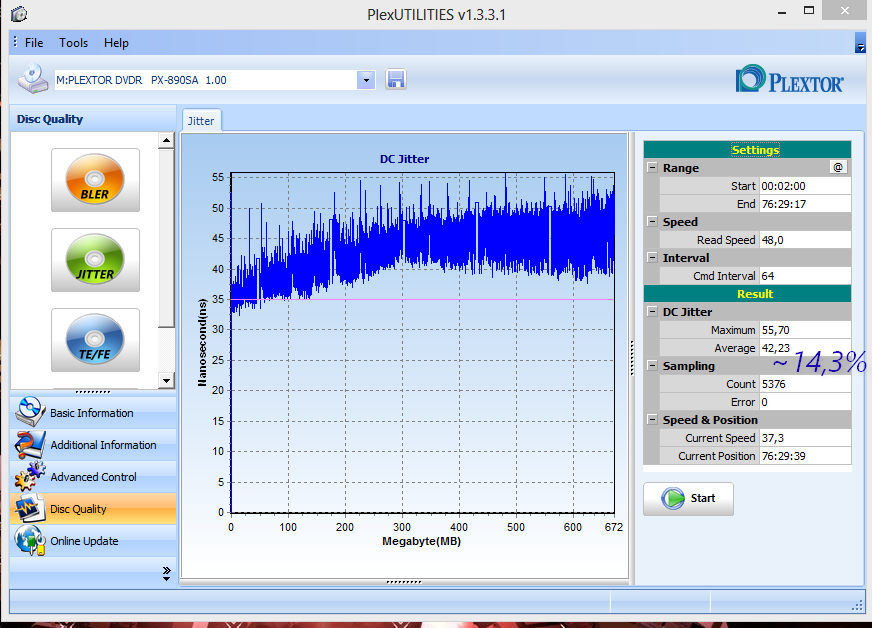Click the Cmd Interval value field
Screen dimensions: 872x628
[805, 276]
